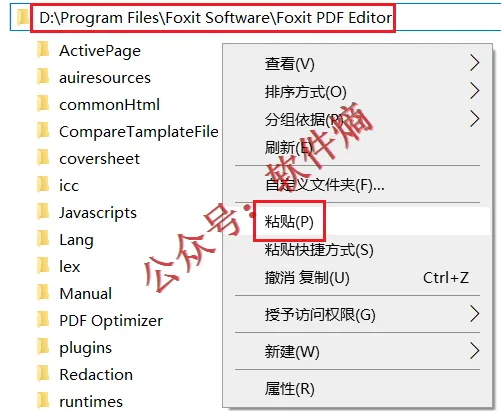This screenshot has width=501, height=411.
Task: Select the Javascripts folder icon
Action: tap(43, 211)
